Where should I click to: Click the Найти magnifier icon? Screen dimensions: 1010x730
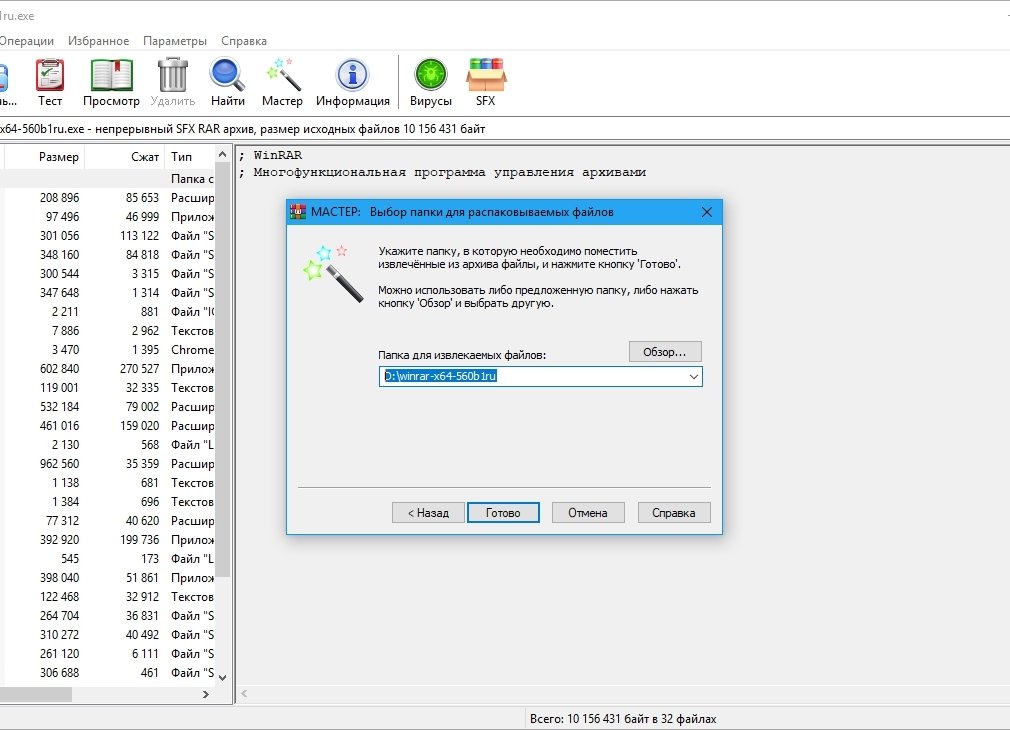[227, 82]
